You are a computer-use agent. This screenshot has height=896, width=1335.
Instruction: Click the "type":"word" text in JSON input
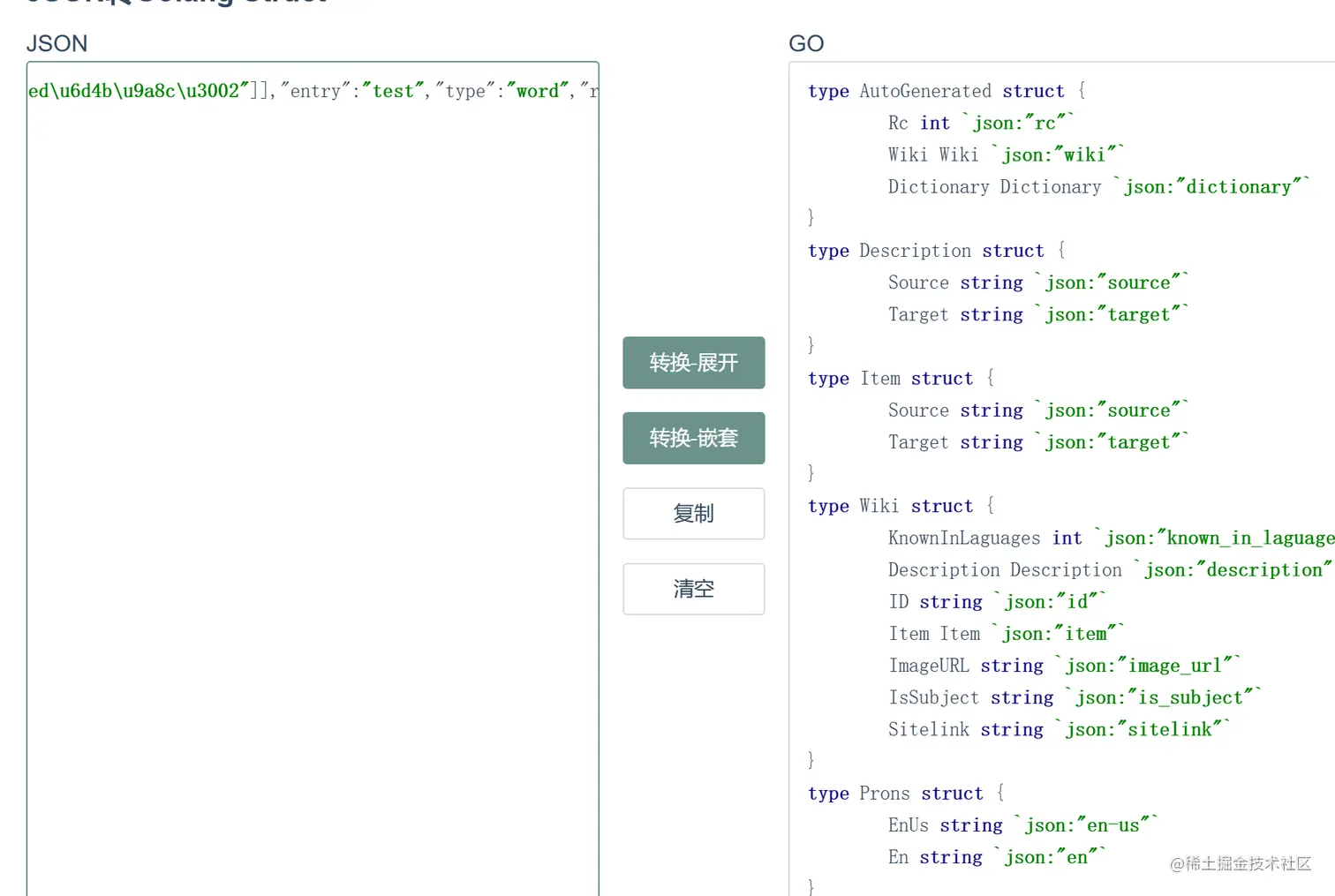(x=502, y=91)
